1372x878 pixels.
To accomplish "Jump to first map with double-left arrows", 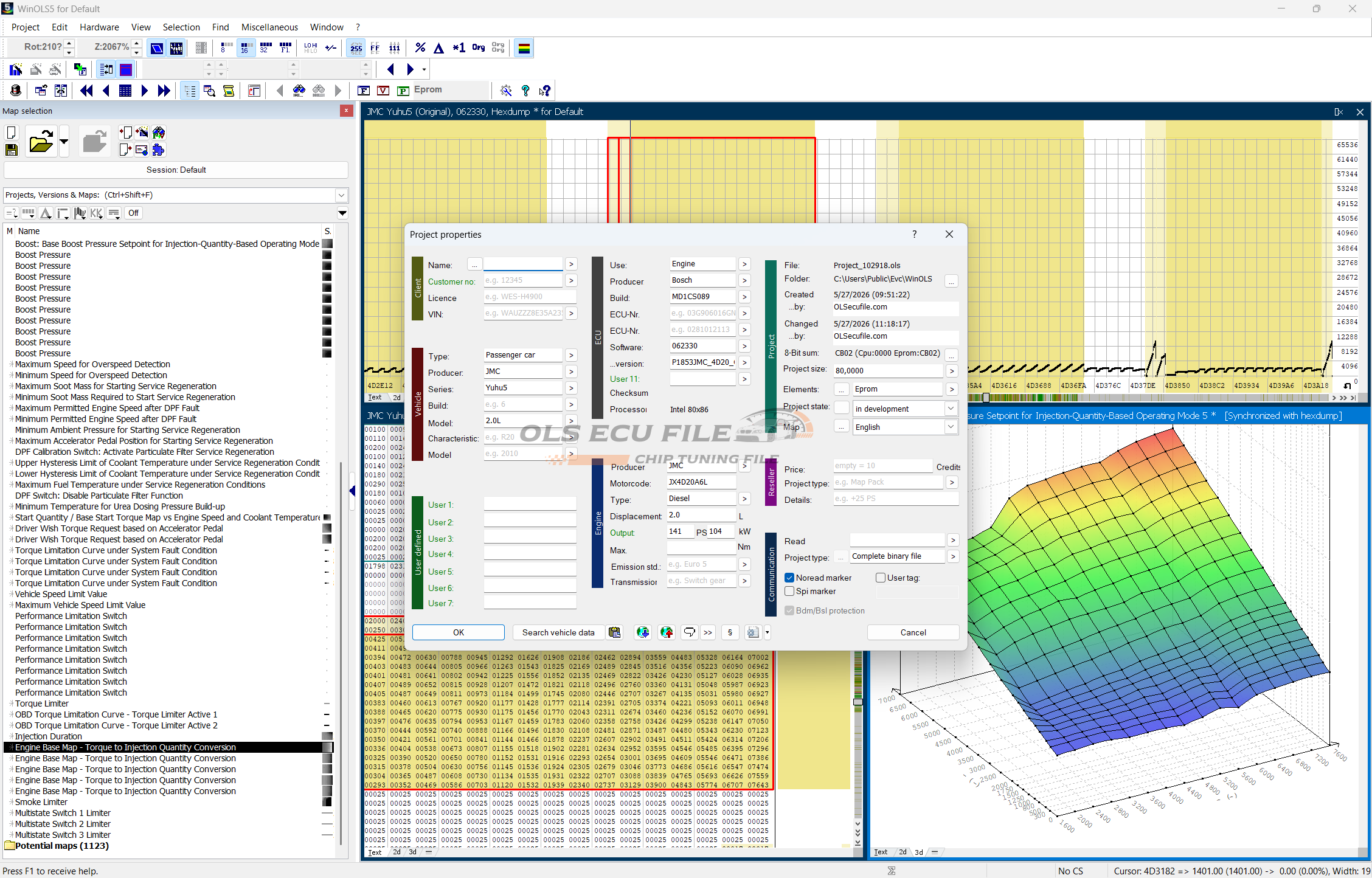I will pos(86,91).
